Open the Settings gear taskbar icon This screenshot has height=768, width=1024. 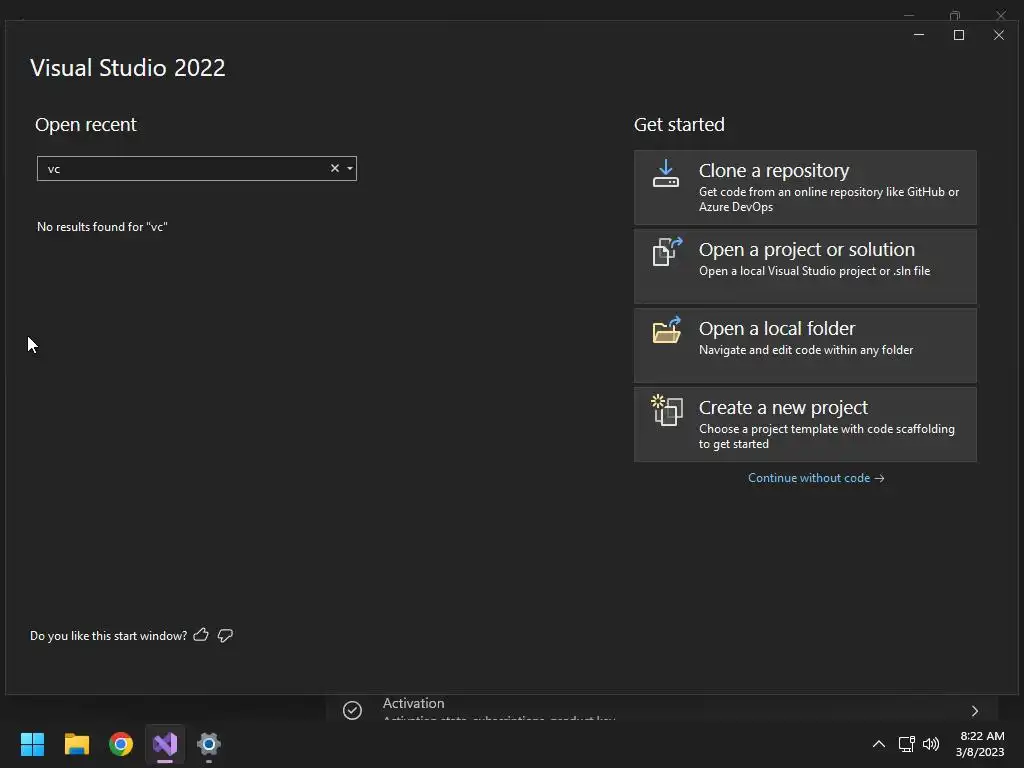(x=209, y=744)
